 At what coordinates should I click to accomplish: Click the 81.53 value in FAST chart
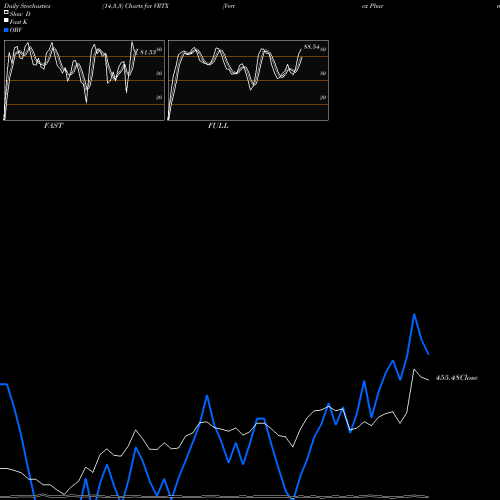coord(148,52)
